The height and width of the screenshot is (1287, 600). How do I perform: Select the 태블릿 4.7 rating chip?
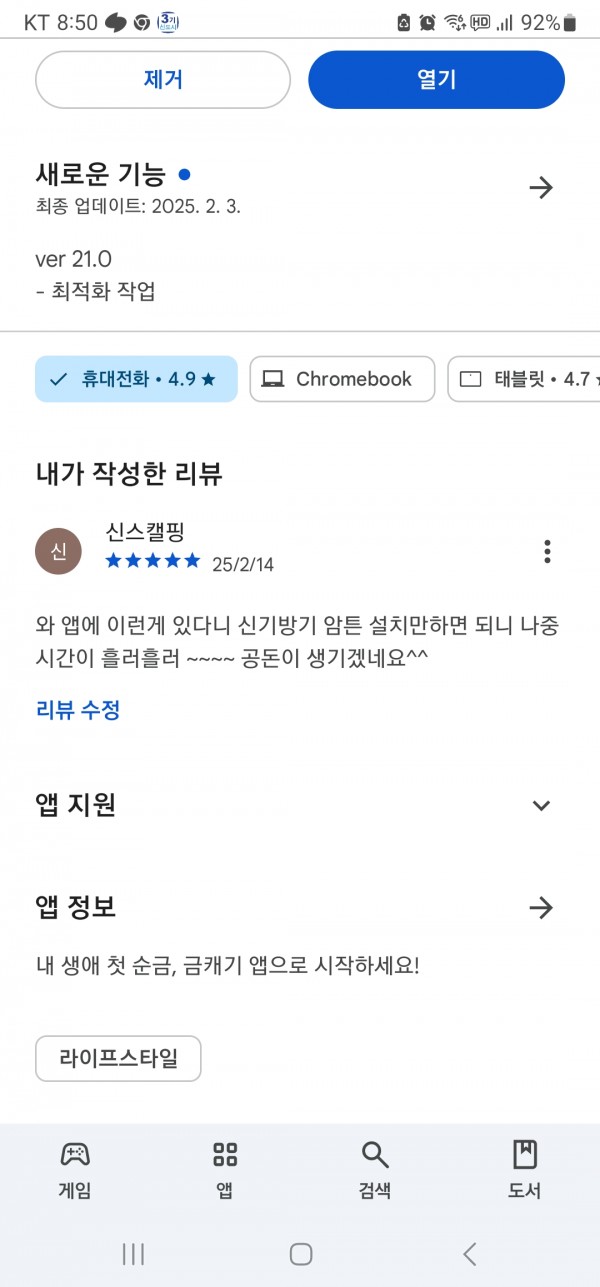tap(524, 379)
